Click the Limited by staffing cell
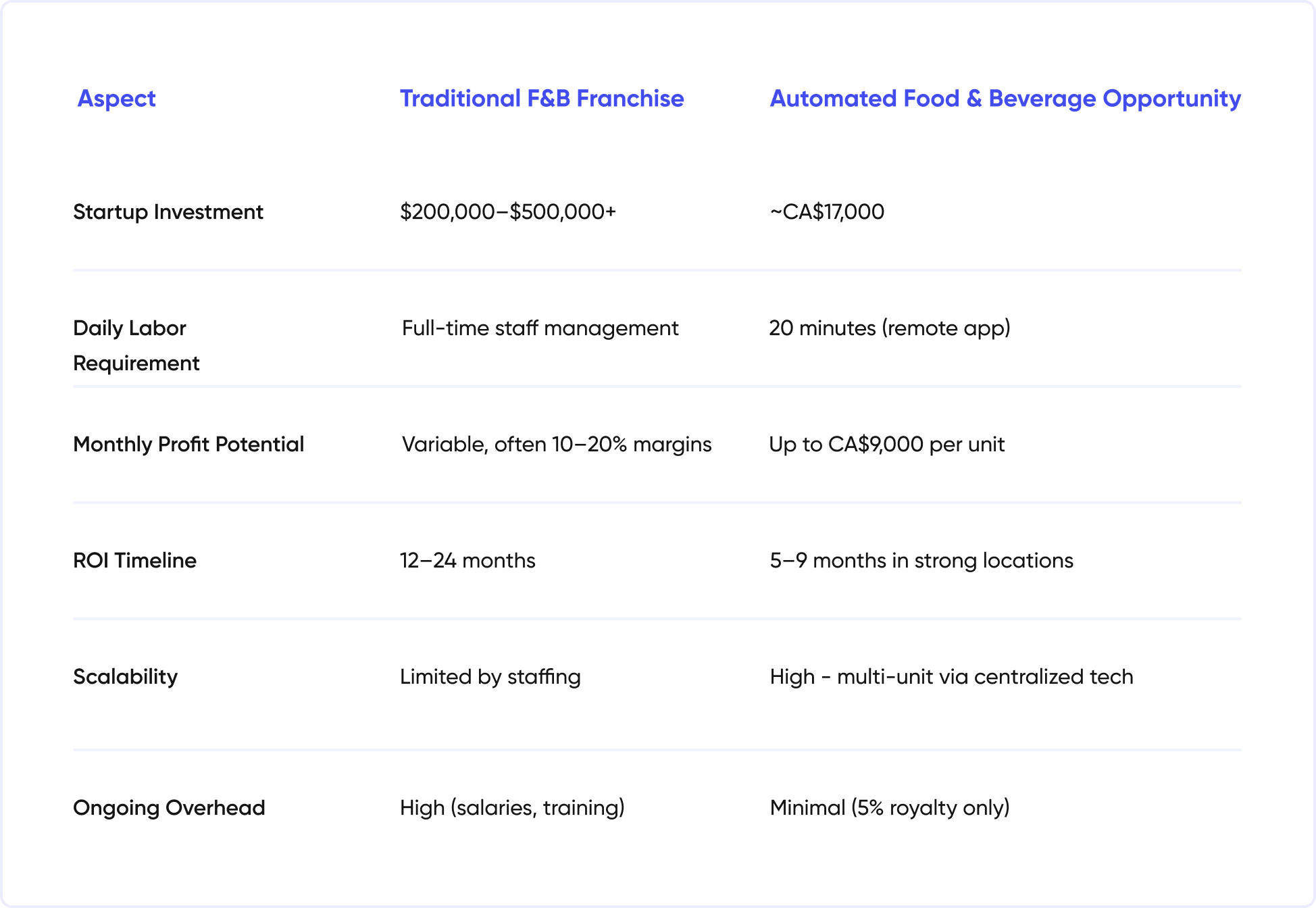 pos(490,677)
